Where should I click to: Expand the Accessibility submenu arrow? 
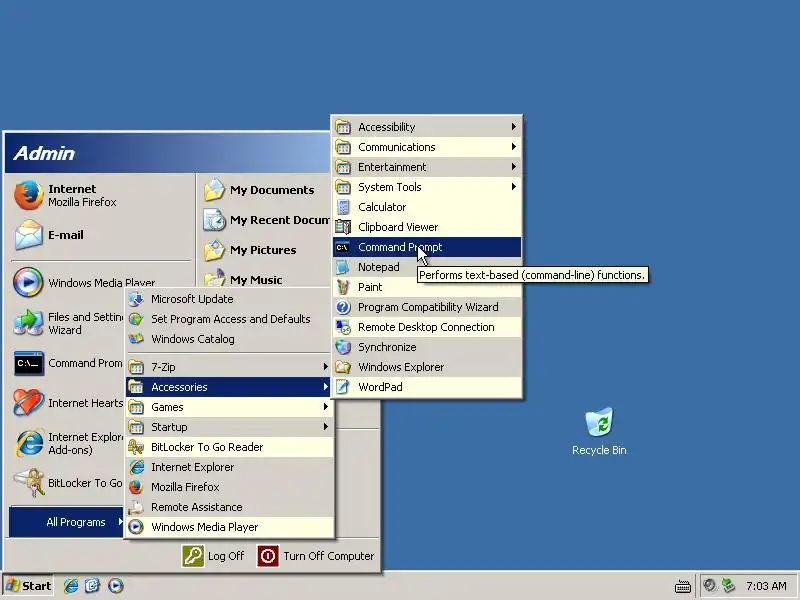point(514,127)
